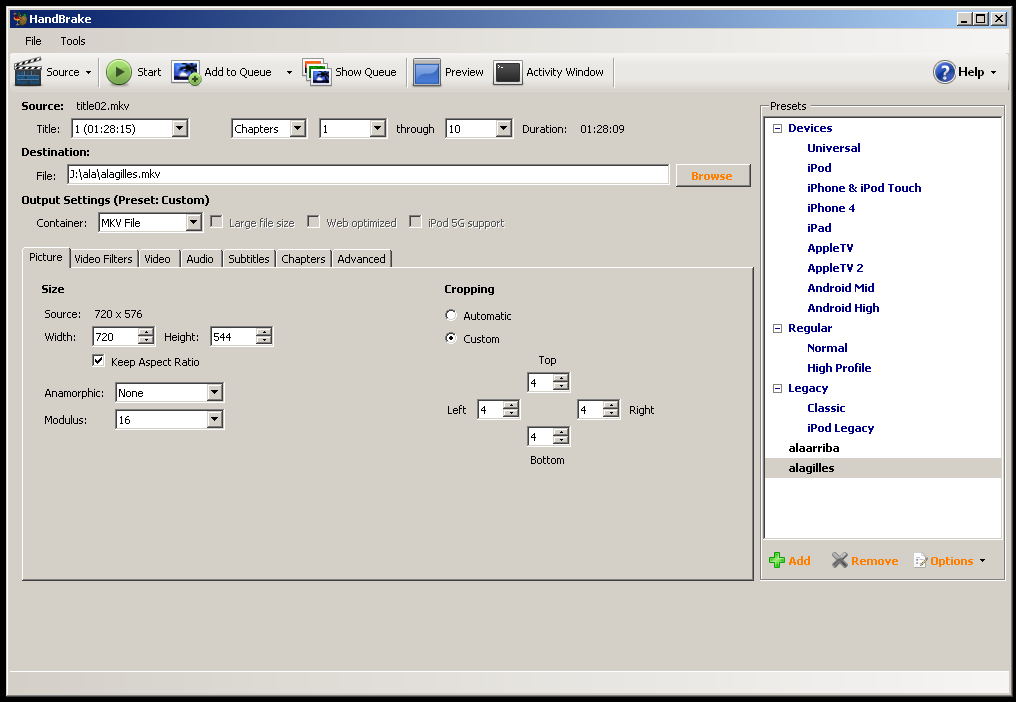
Task: Switch to the Advanced tab
Action: coord(361,259)
